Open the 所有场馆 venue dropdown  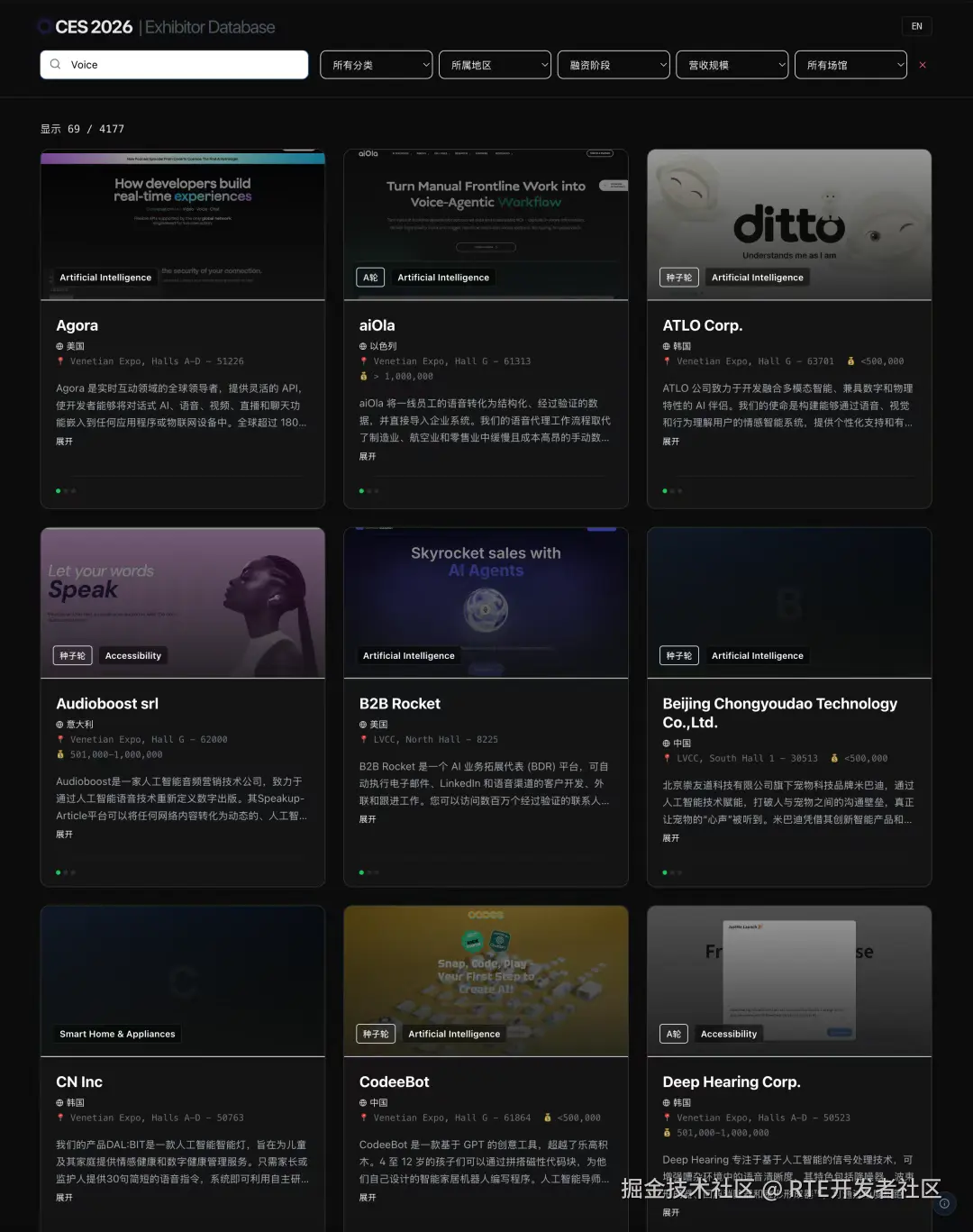(850, 65)
